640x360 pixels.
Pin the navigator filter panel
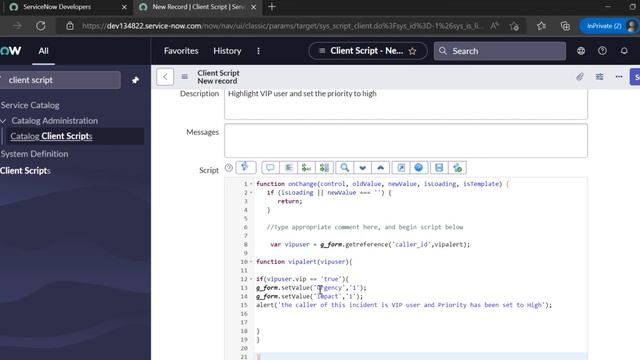click(136, 80)
